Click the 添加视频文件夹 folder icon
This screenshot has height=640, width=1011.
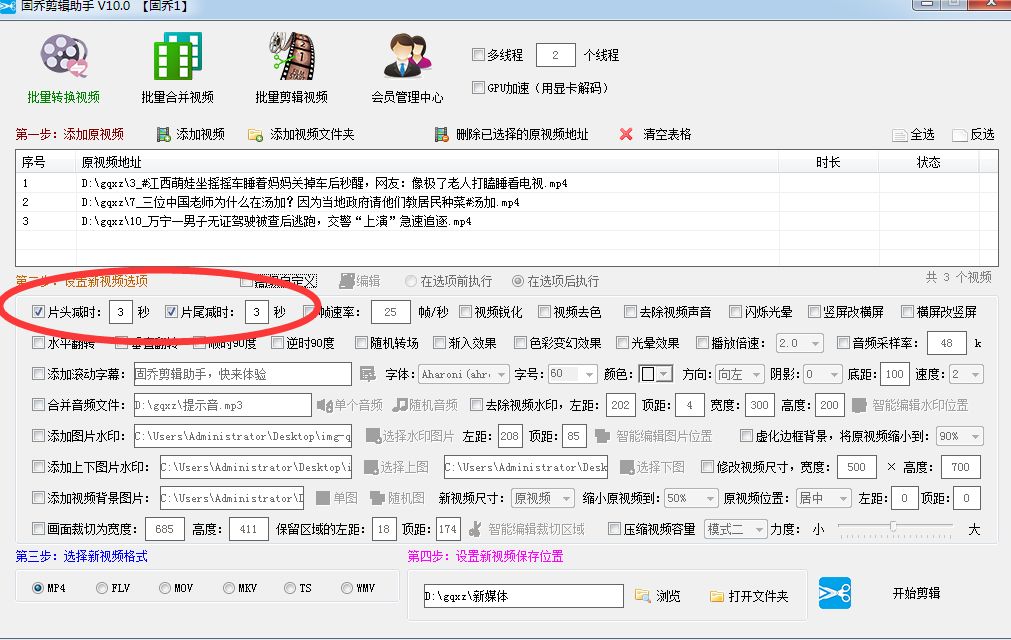(255, 135)
